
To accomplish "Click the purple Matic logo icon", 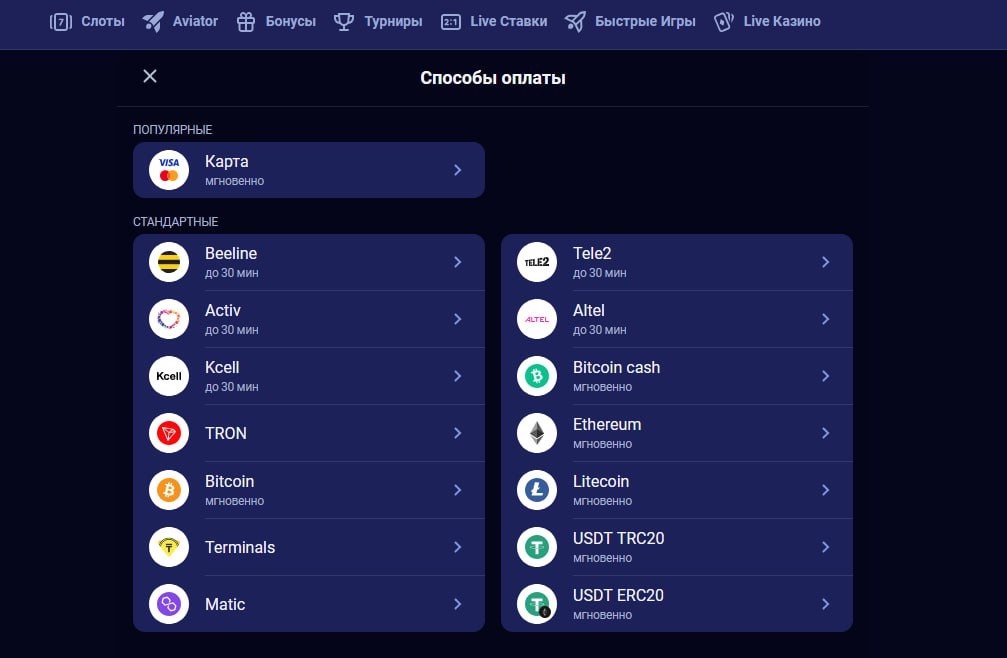I will (x=169, y=604).
